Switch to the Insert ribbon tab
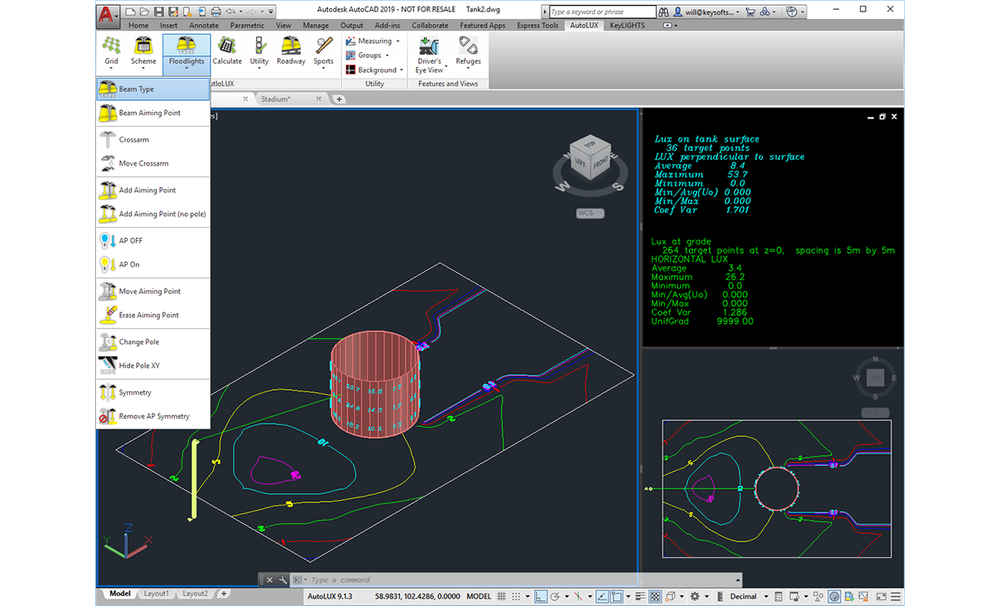This screenshot has height=606, width=1000. point(168,26)
